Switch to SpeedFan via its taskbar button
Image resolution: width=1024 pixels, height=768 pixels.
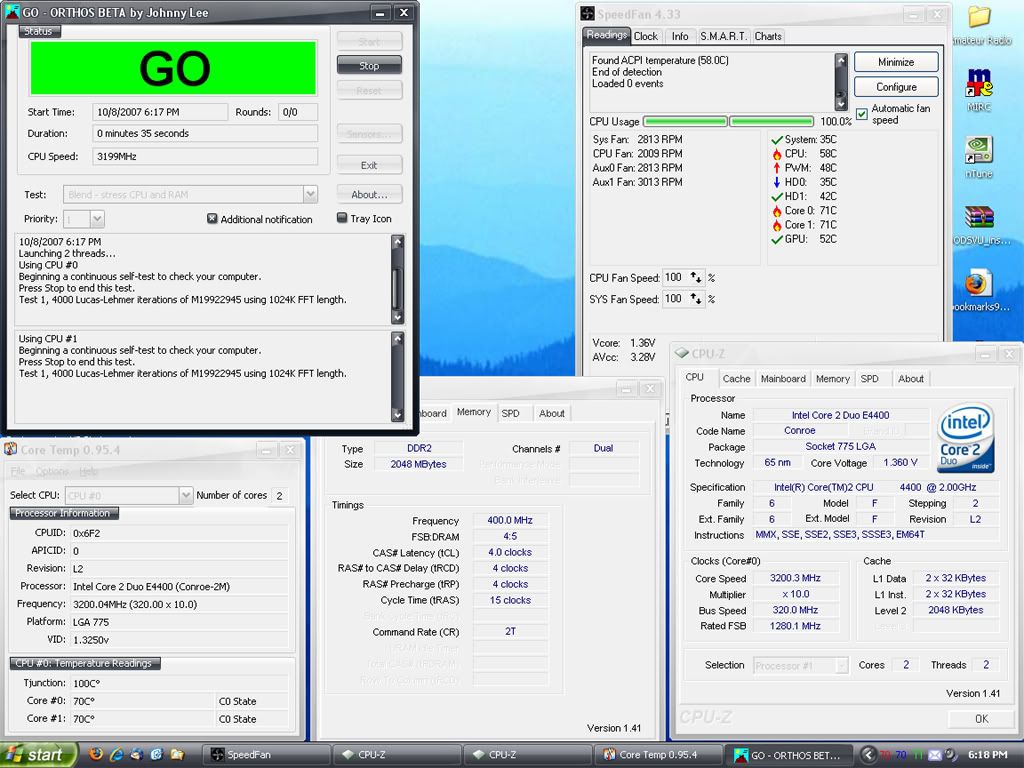point(268,755)
